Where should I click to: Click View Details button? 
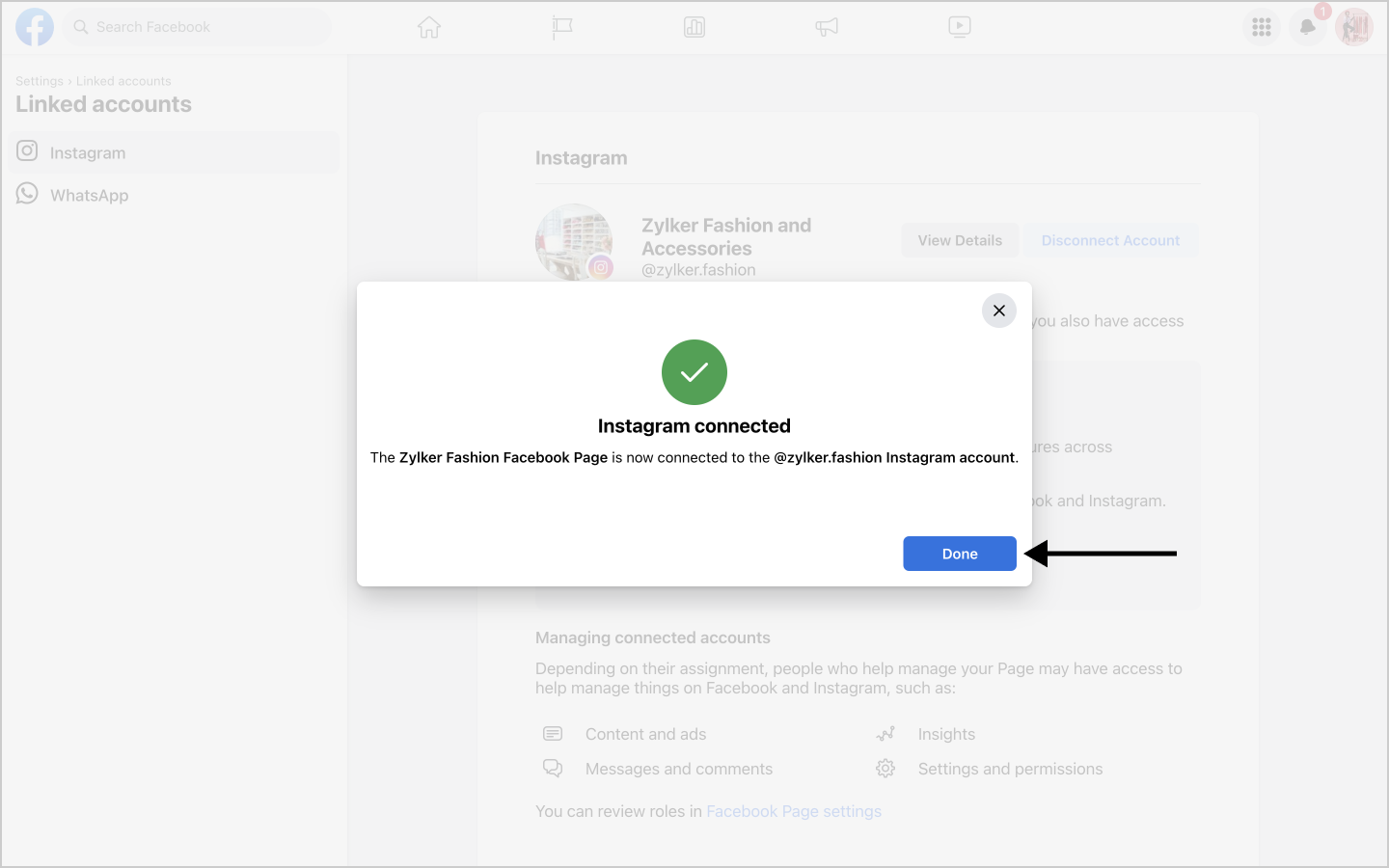tap(960, 240)
